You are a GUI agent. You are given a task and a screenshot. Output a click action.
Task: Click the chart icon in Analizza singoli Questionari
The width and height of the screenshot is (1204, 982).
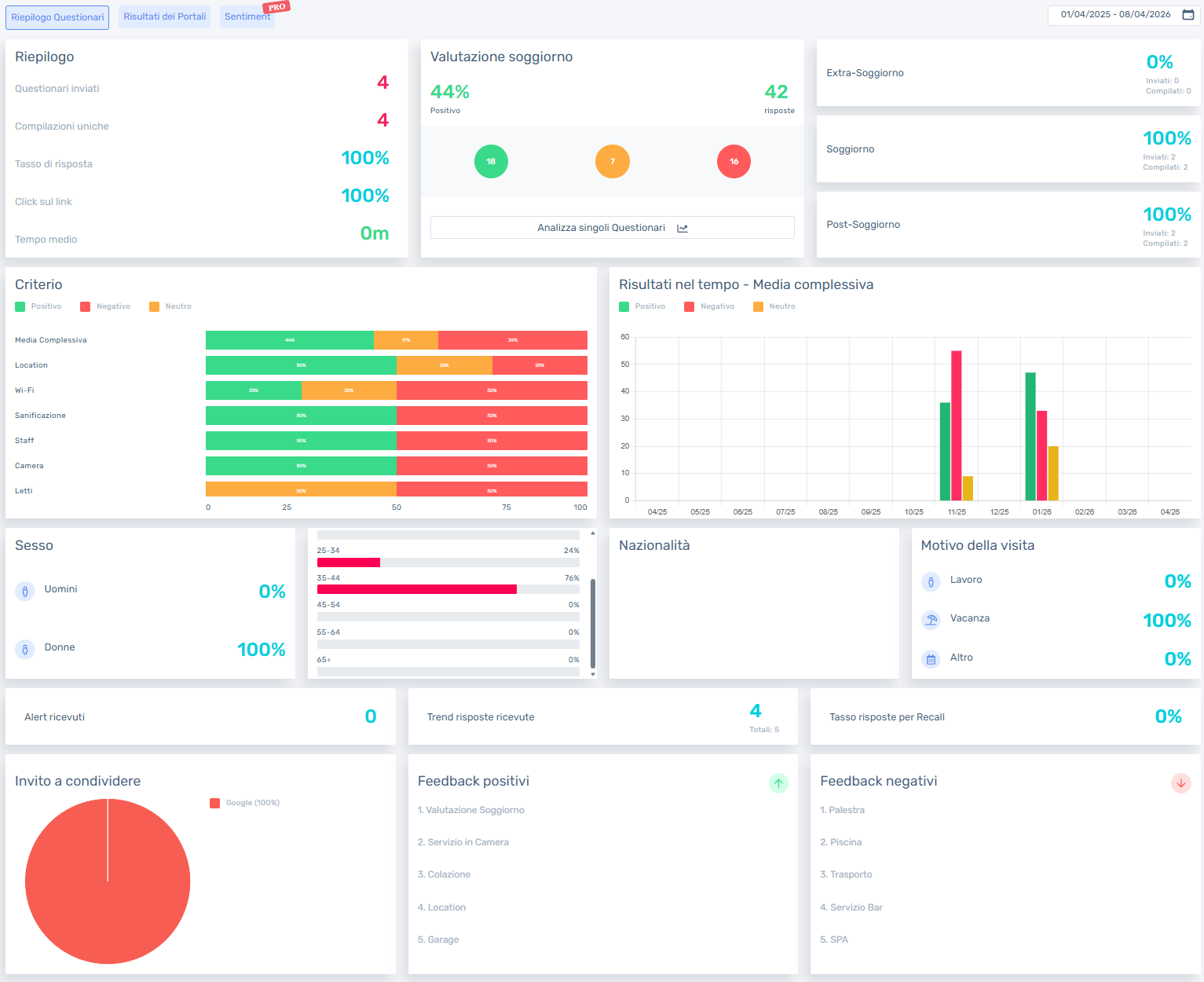[x=683, y=229]
